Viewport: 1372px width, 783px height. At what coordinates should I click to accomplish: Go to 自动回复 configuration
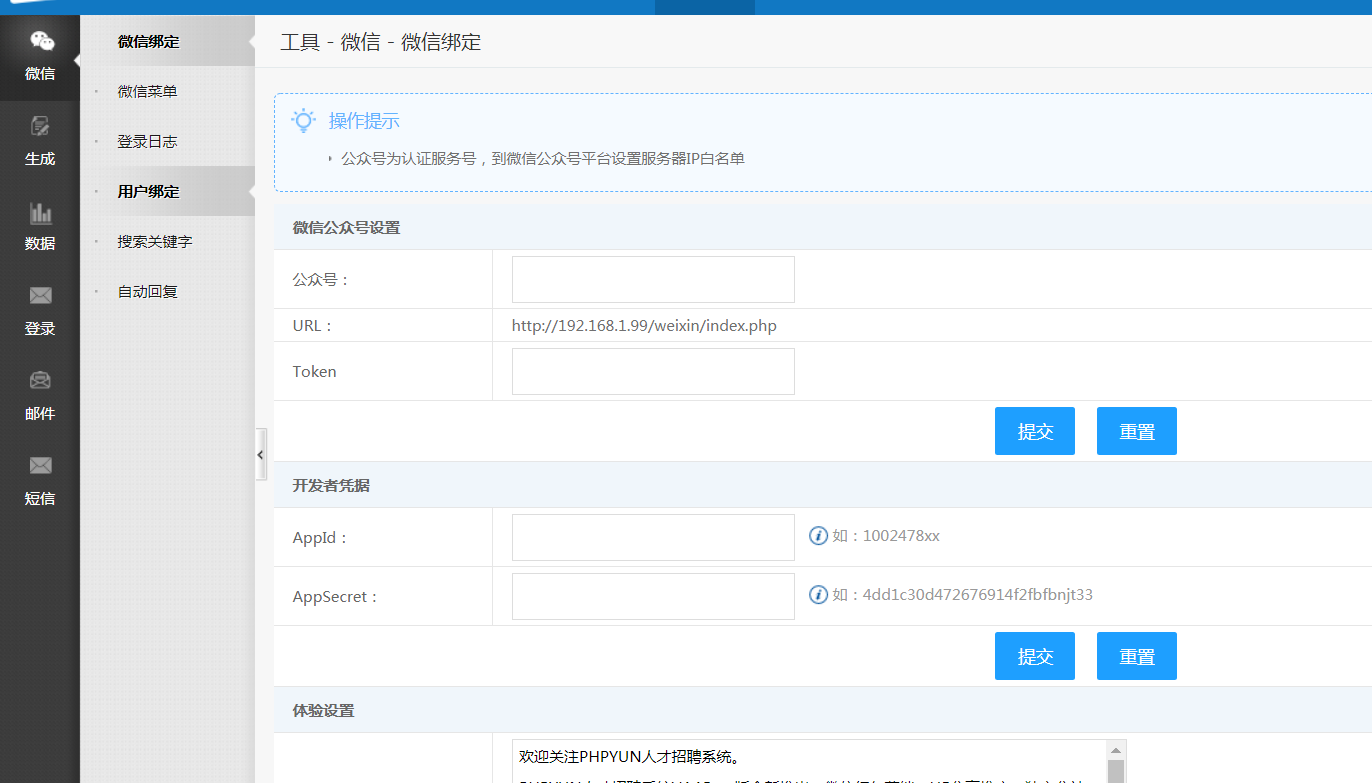coord(145,291)
